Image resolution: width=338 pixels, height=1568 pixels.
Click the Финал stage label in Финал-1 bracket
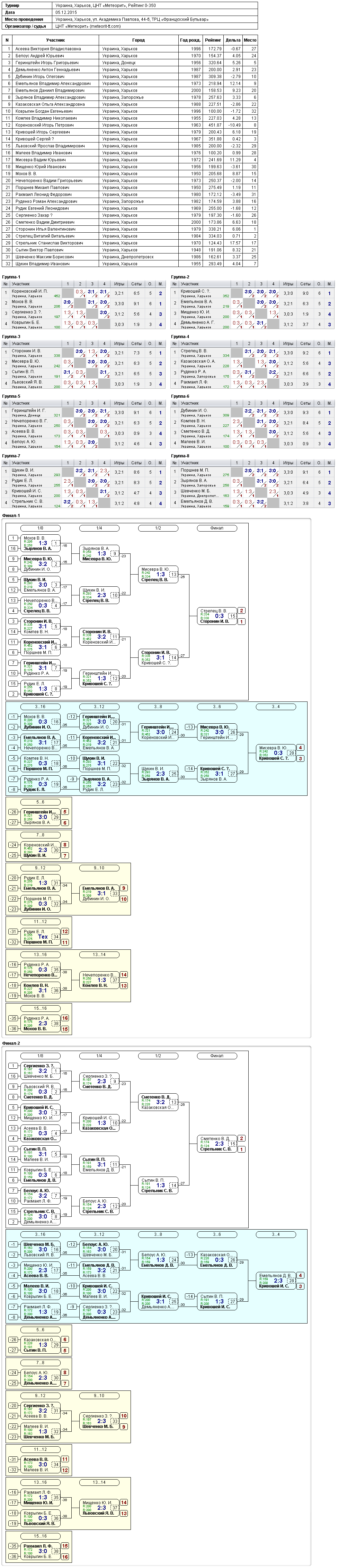(x=217, y=528)
